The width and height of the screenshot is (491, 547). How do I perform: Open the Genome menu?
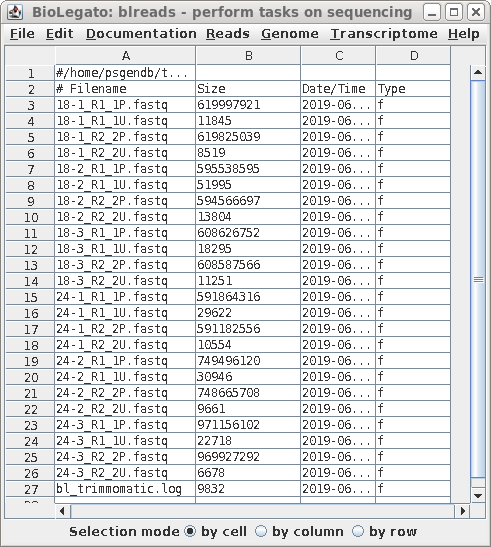pyautogui.click(x=290, y=34)
